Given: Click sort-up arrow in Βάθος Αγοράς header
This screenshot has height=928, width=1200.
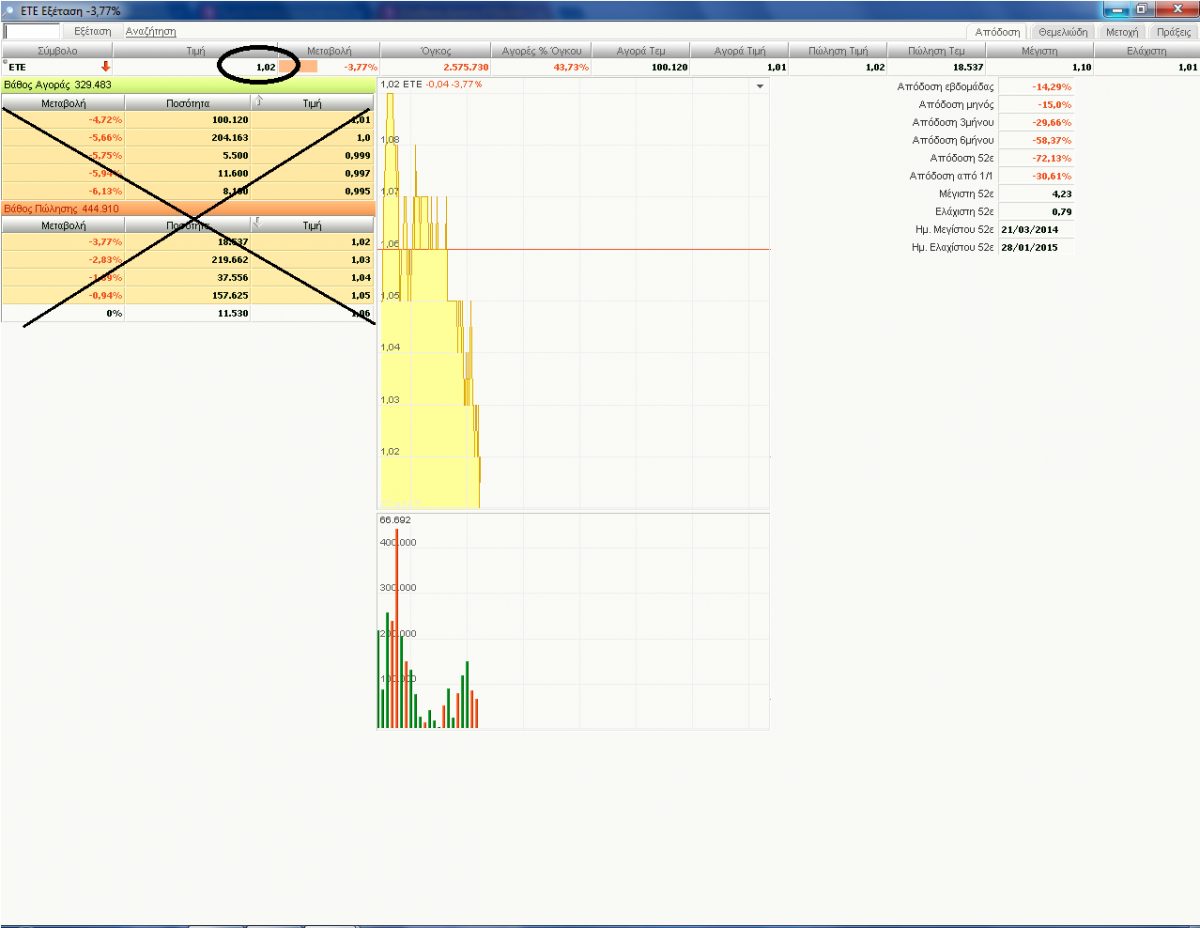Looking at the screenshot, I should tap(259, 101).
